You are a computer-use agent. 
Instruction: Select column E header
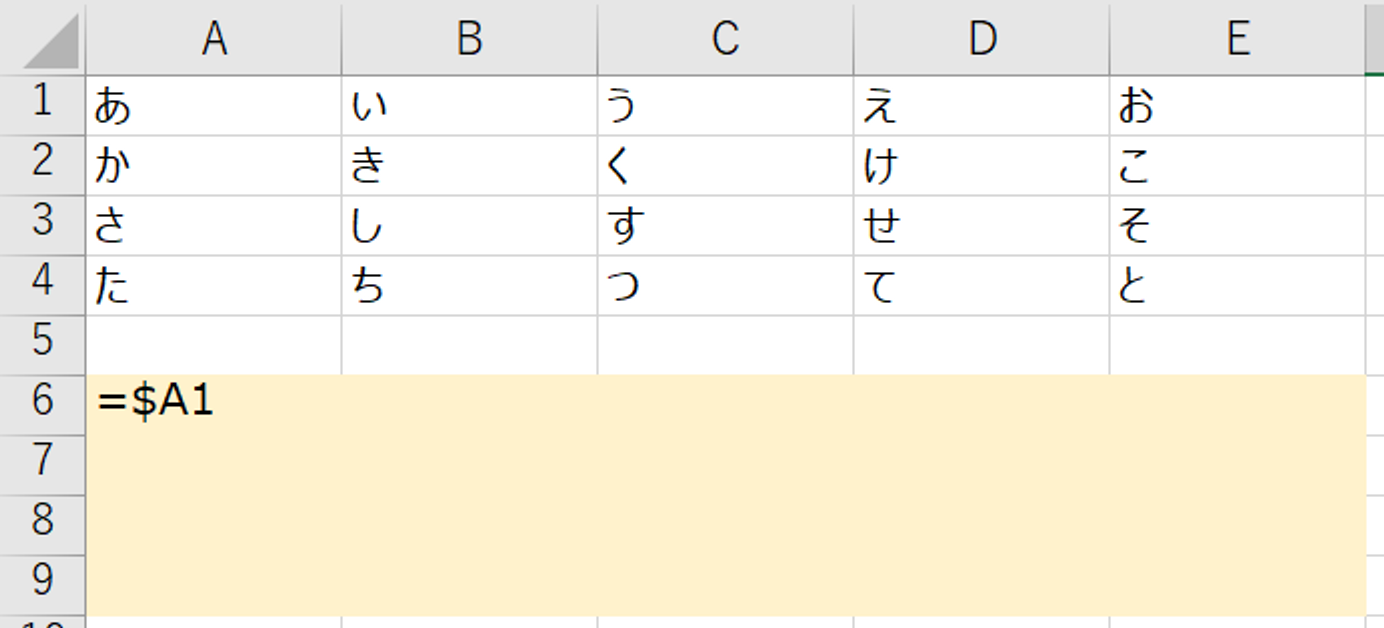(1237, 38)
